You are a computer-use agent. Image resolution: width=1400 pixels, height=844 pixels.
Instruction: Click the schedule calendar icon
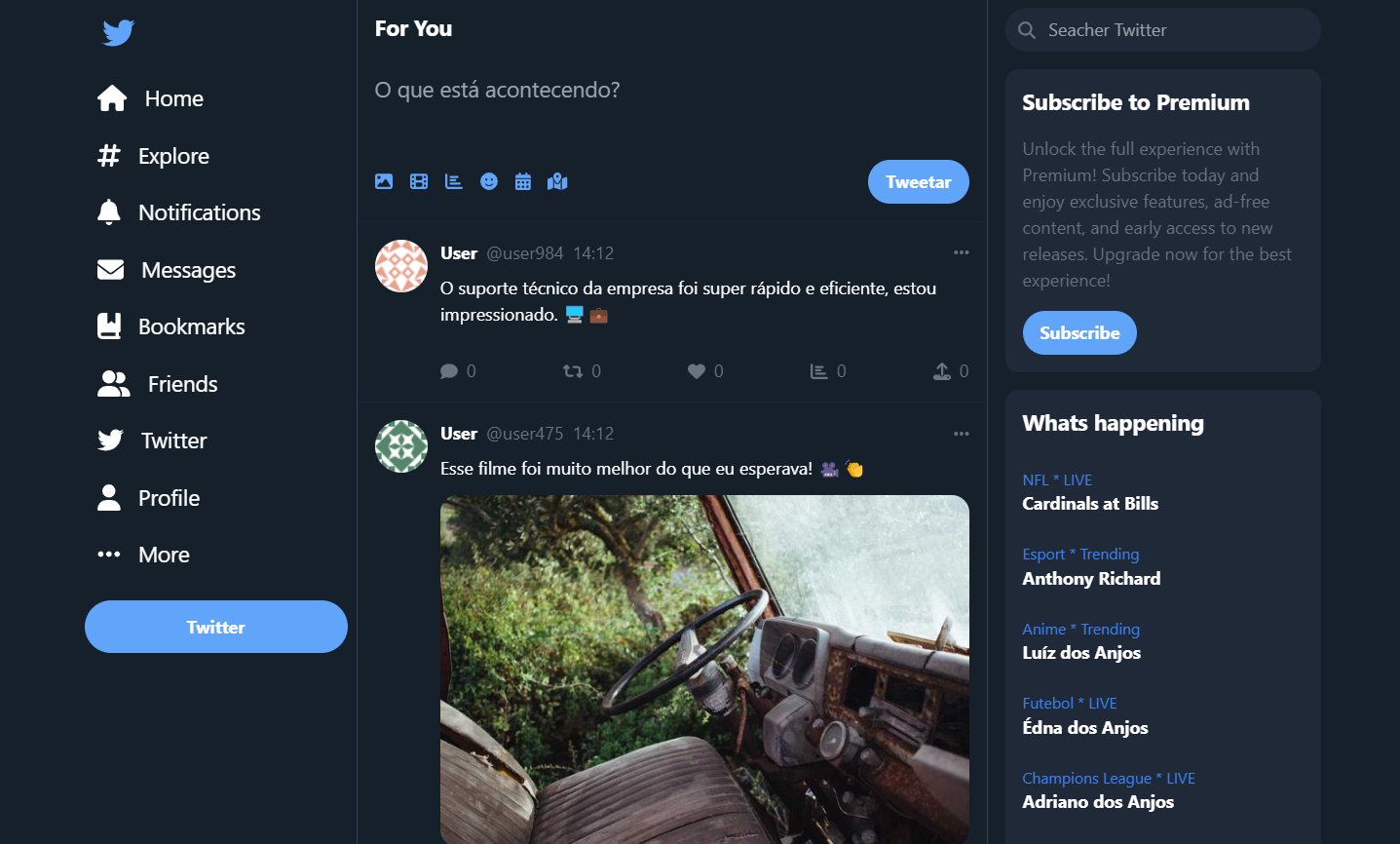pyautogui.click(x=523, y=181)
